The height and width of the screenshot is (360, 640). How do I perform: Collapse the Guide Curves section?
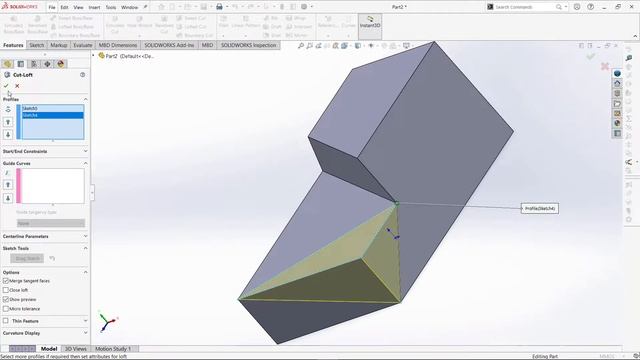[85, 163]
